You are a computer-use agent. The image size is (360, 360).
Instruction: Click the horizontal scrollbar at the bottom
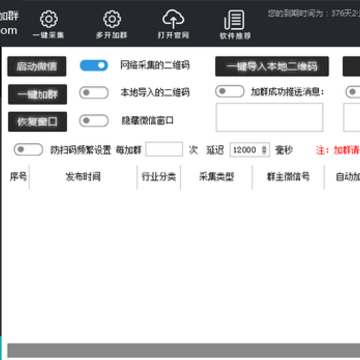184,350
